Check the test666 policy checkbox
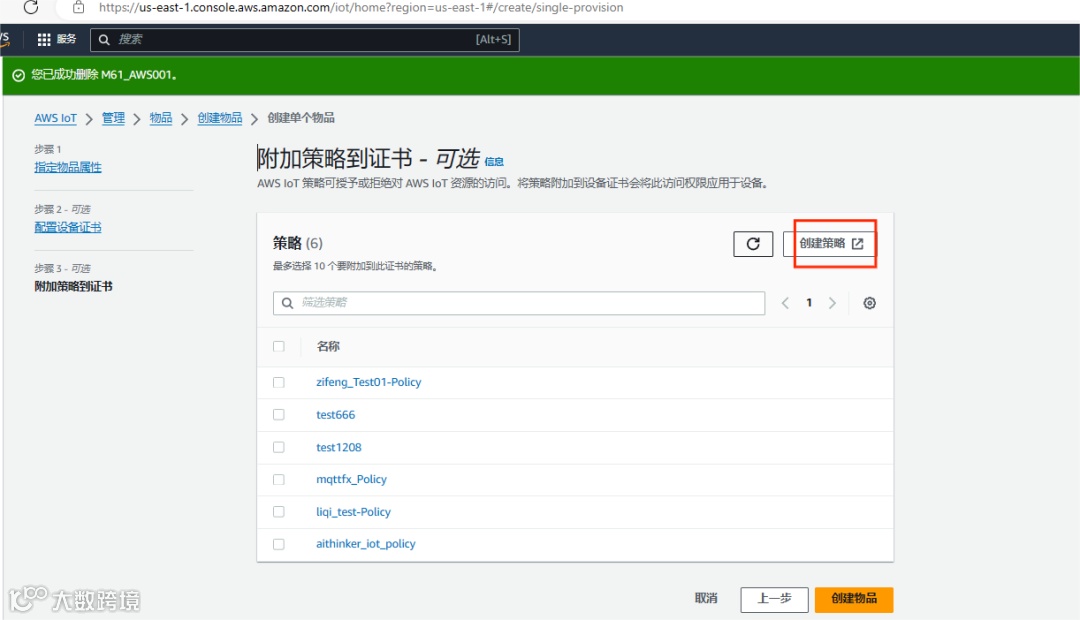This screenshot has width=1080, height=620. click(x=278, y=415)
